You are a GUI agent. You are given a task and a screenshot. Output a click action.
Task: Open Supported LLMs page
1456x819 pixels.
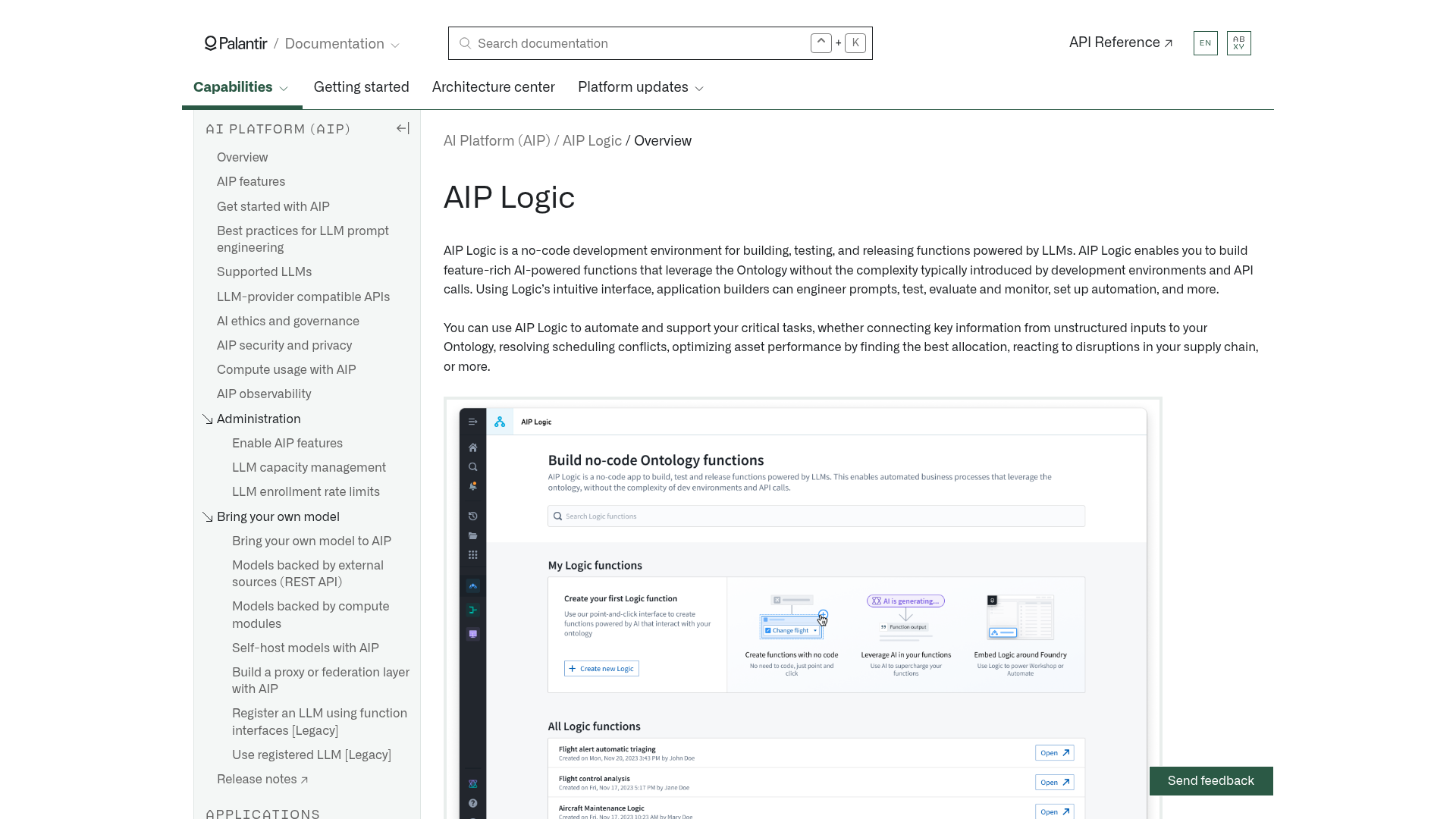pos(264,271)
